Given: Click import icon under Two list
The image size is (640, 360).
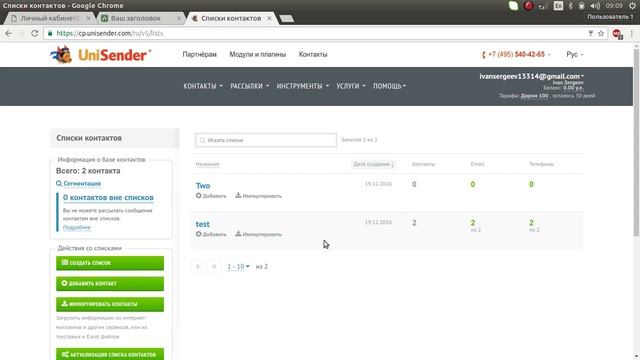Looking at the screenshot, I should pyautogui.click(x=238, y=195).
